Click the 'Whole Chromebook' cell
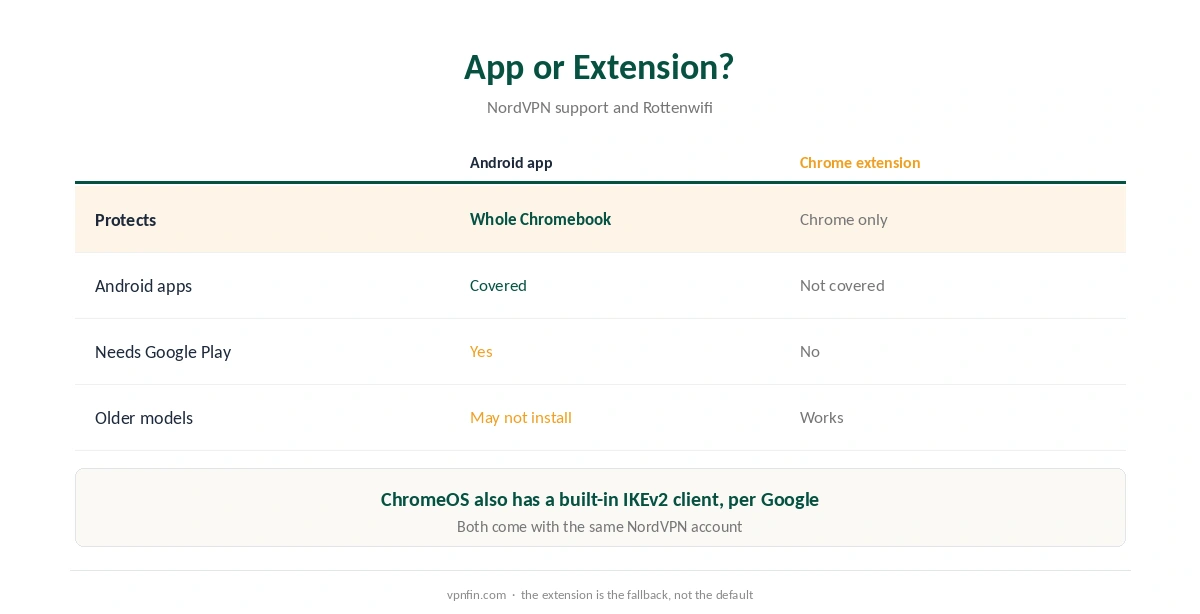The image size is (1200, 614). (540, 219)
